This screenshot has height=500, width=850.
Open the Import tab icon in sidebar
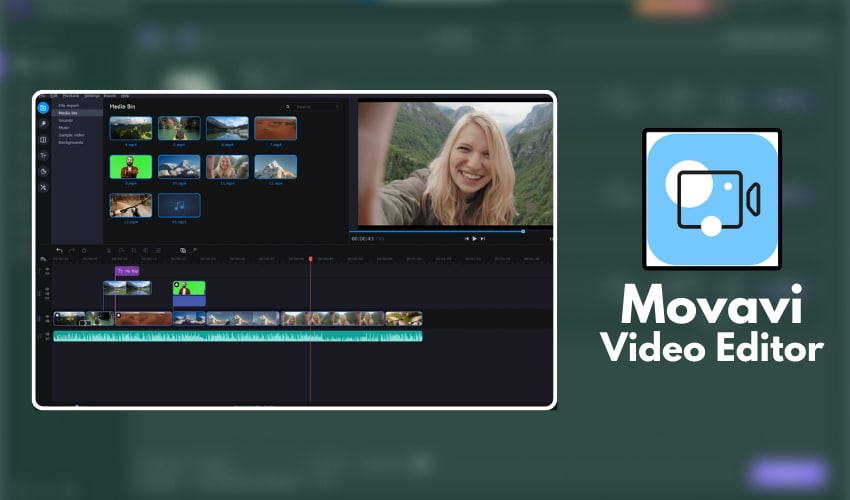(43, 108)
